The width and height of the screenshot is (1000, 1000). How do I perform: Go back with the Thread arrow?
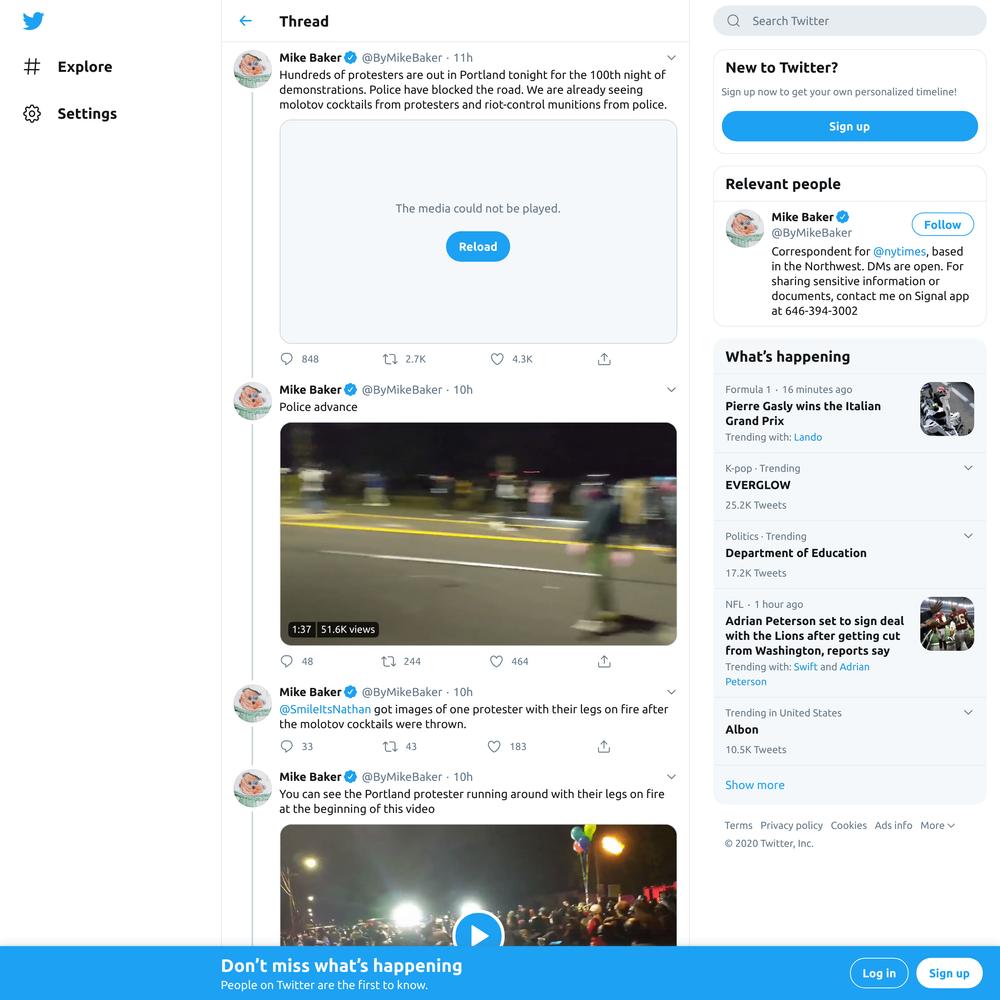pyautogui.click(x=246, y=21)
